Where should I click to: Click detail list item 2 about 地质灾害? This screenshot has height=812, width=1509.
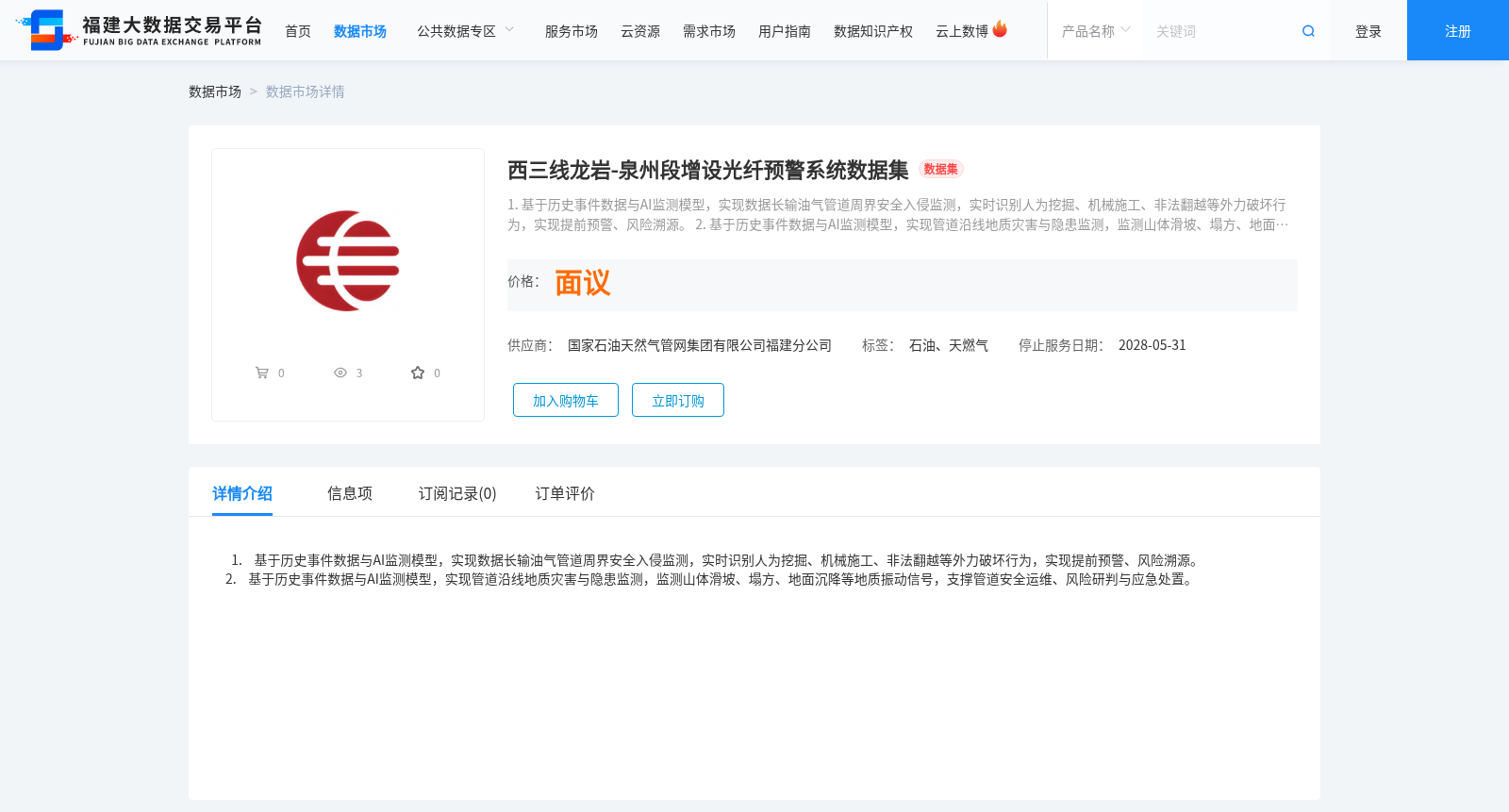711,579
